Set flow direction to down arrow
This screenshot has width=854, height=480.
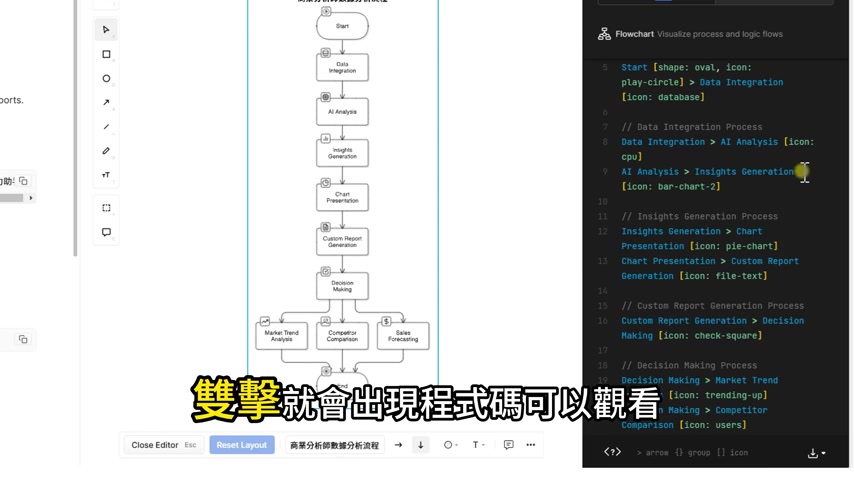pyautogui.click(x=420, y=445)
